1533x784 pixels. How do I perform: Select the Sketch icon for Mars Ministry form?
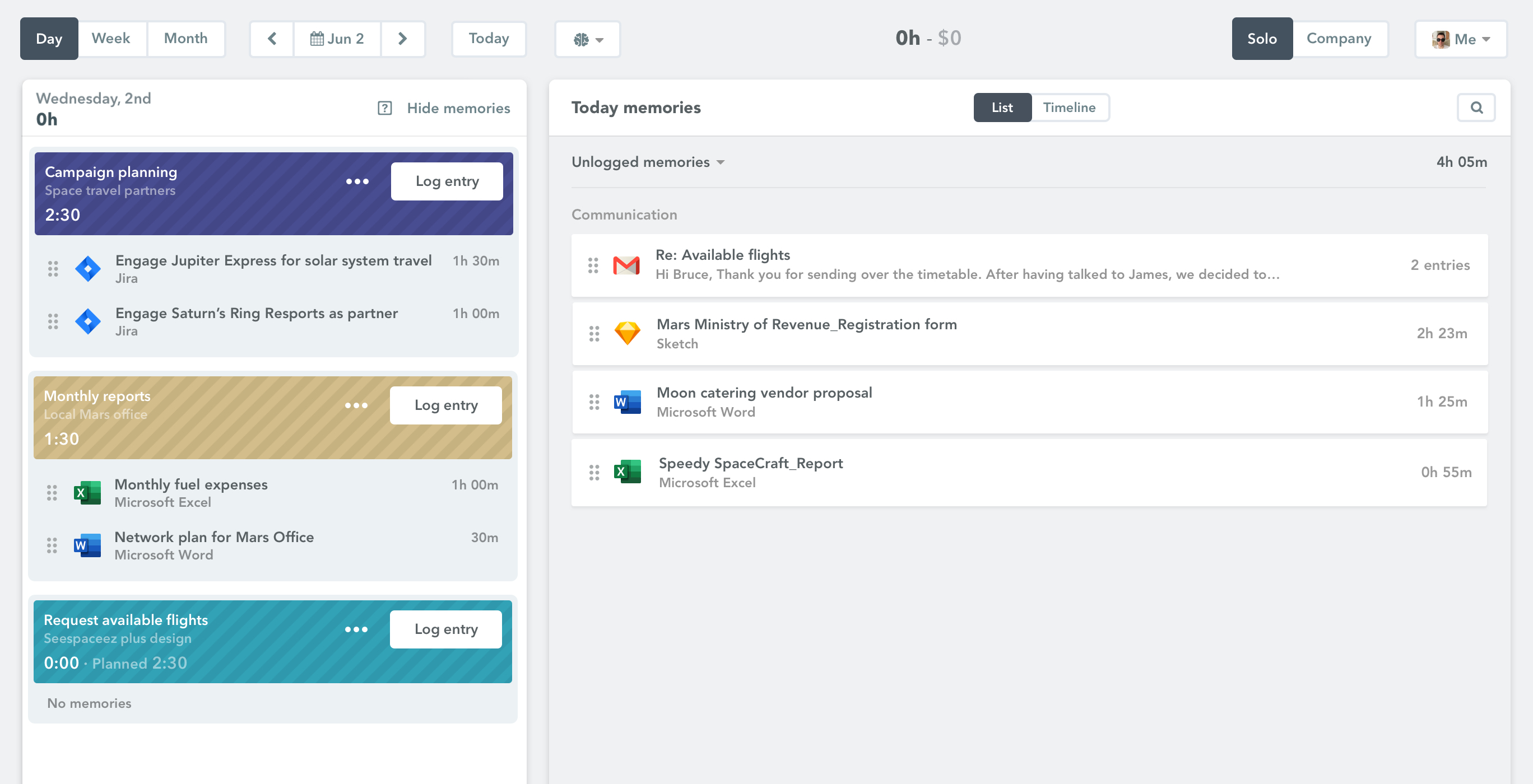tap(626, 333)
